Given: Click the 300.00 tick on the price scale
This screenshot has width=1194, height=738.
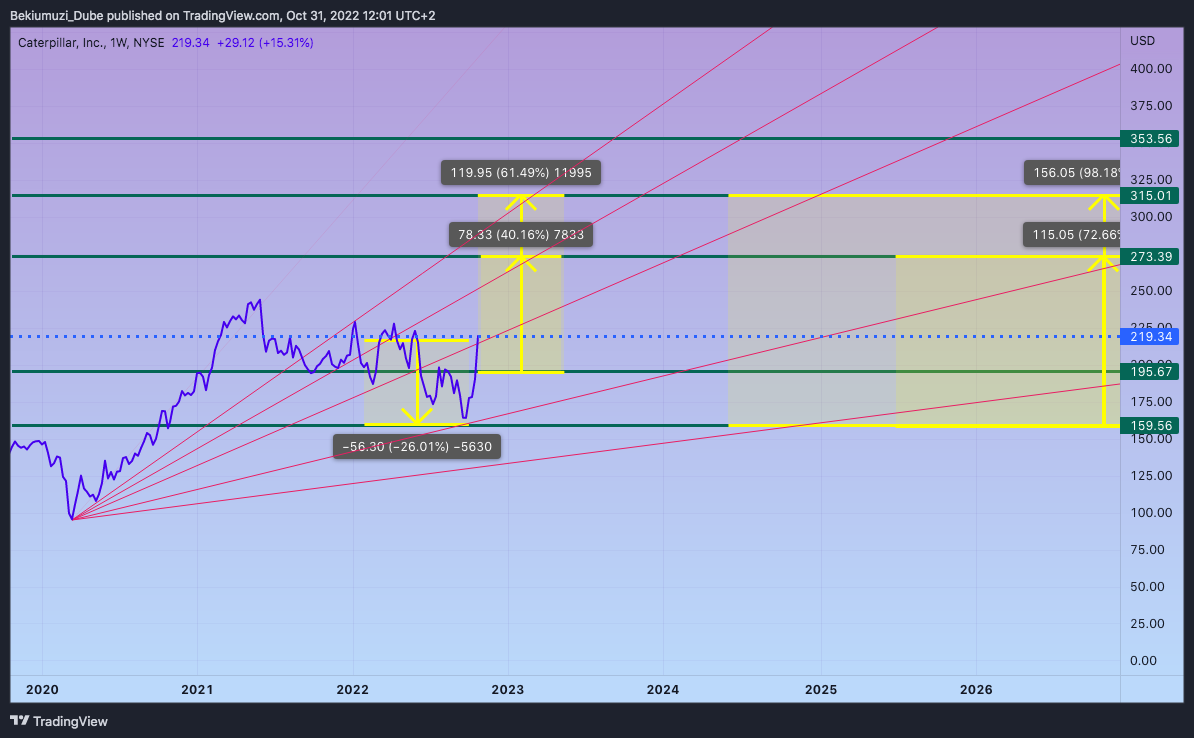Looking at the screenshot, I should point(1151,217).
